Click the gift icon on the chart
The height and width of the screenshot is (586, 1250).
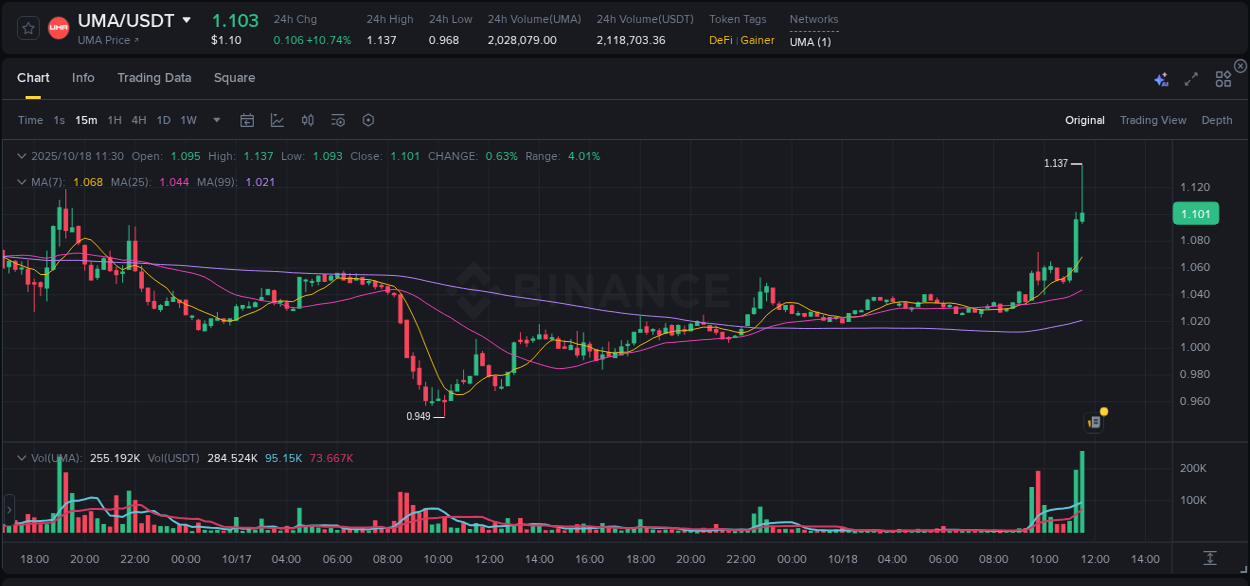click(x=1095, y=420)
